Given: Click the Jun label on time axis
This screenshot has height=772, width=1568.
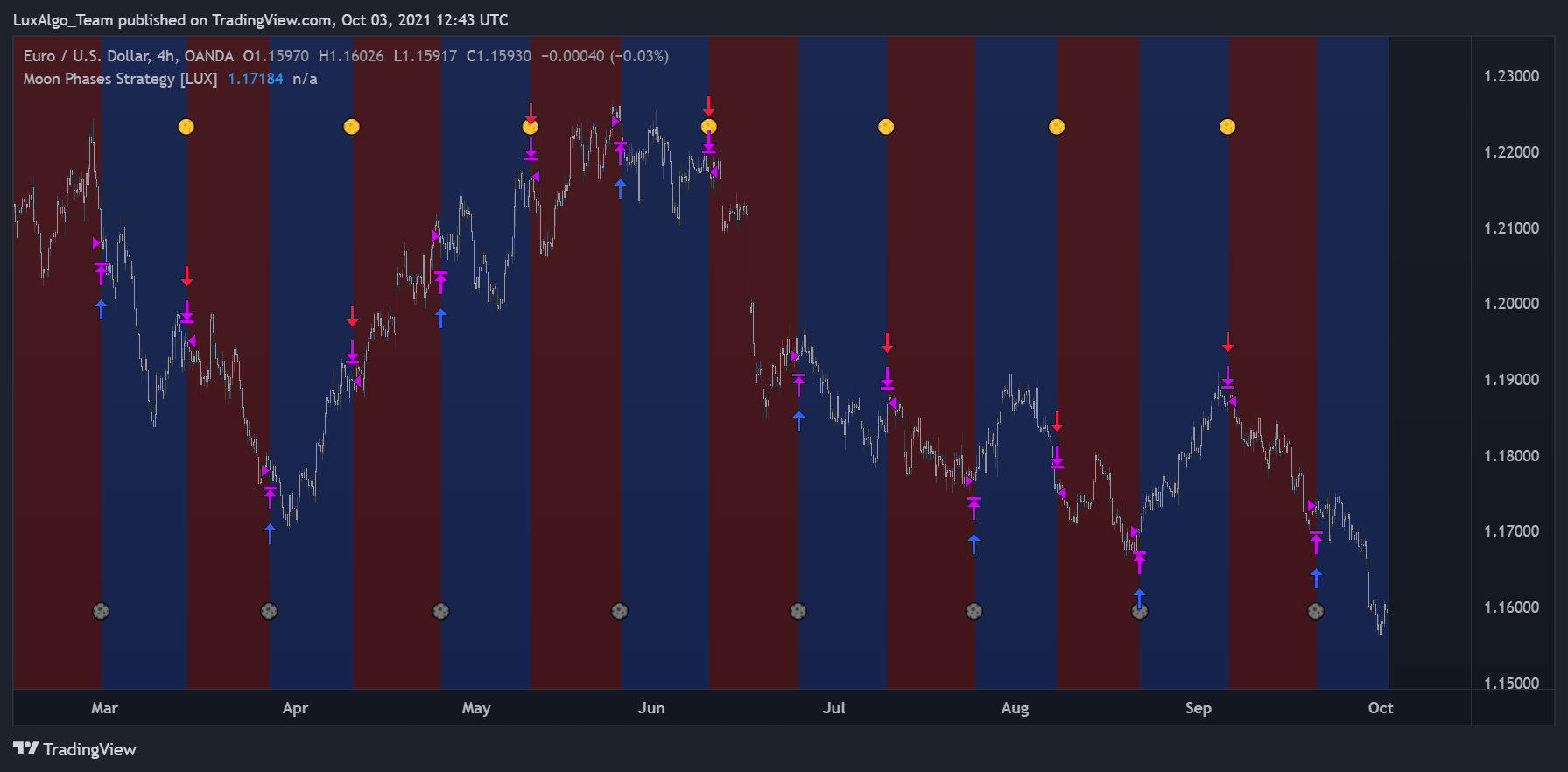Looking at the screenshot, I should pos(651,708).
